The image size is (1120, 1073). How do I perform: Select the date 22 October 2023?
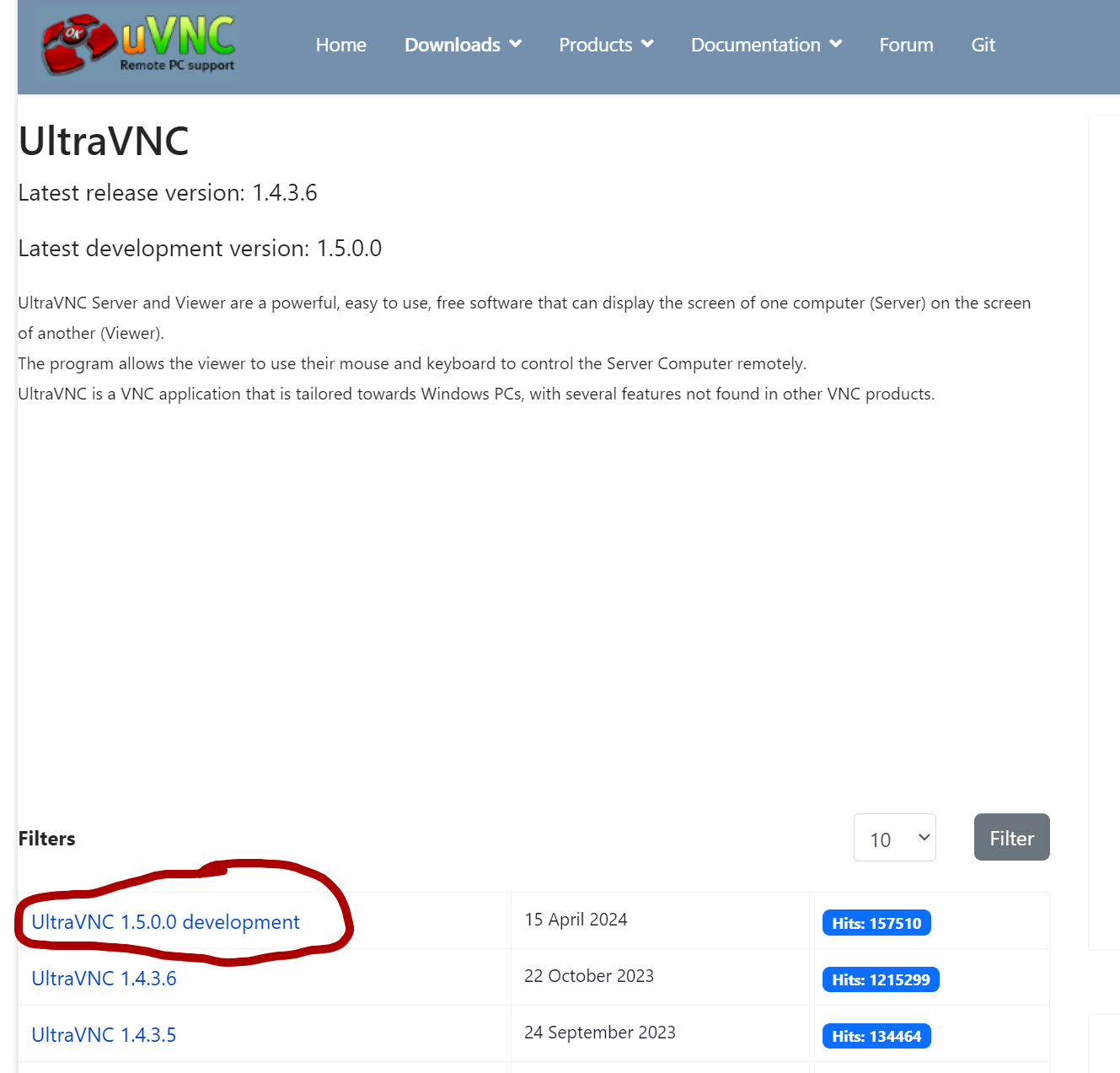(589, 976)
